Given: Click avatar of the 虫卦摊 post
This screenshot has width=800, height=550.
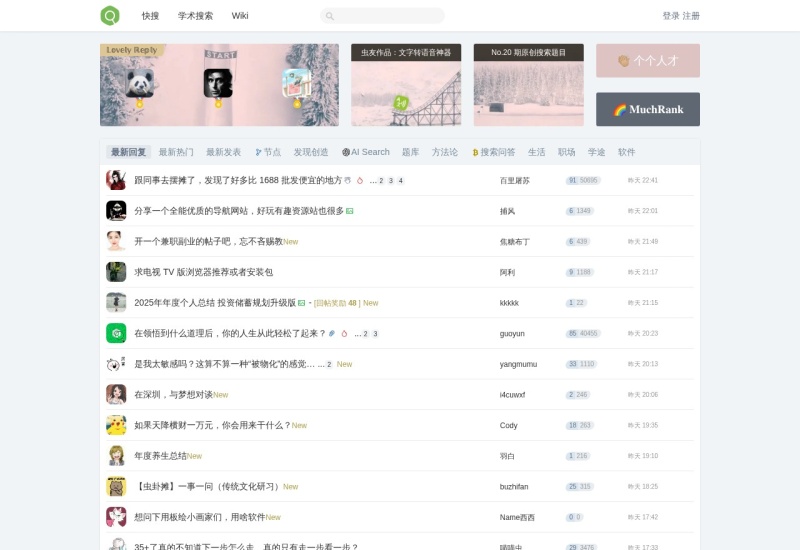Looking at the screenshot, I should click(x=116, y=486).
